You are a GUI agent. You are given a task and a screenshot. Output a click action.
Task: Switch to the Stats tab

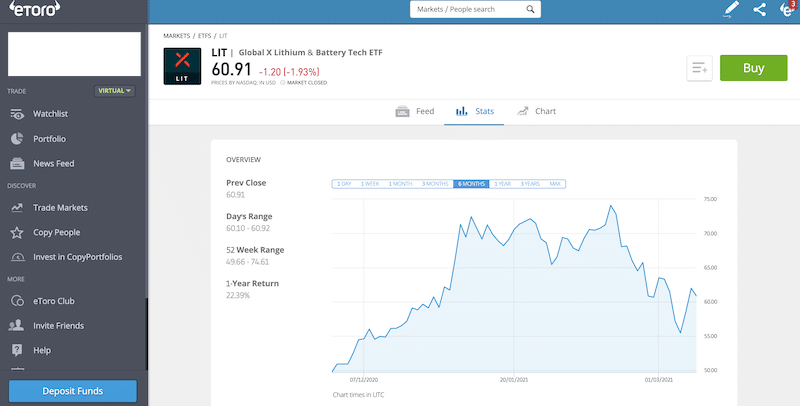pyautogui.click(x=474, y=111)
